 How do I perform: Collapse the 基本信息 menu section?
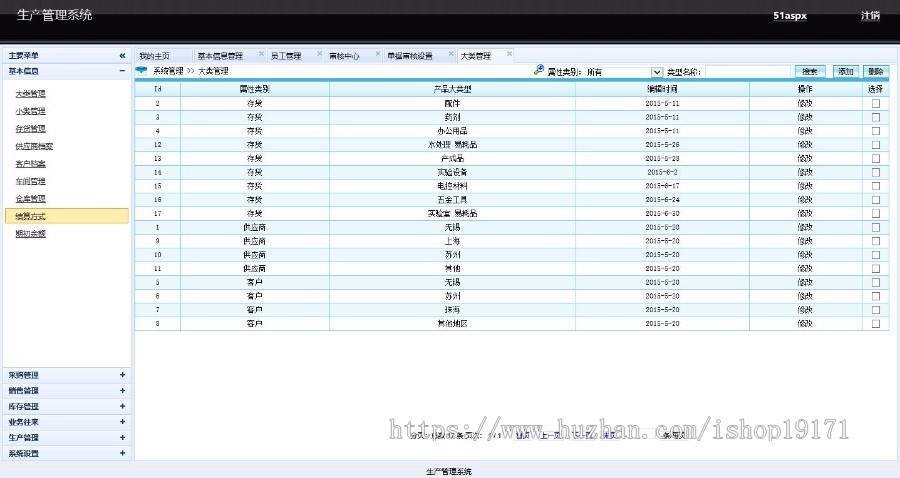tap(122, 71)
